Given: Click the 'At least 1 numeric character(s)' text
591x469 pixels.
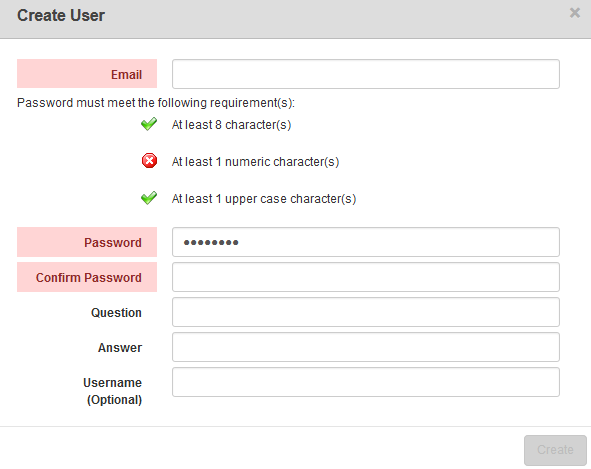Looking at the screenshot, I should pos(256,162).
